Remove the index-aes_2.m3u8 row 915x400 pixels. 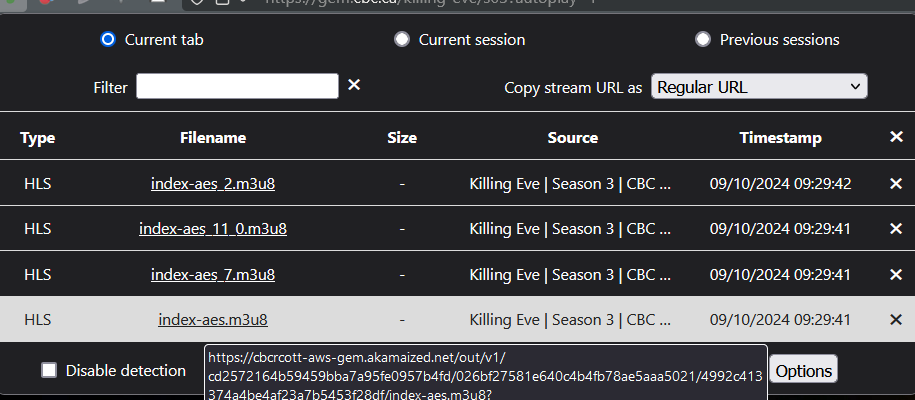tap(896, 183)
